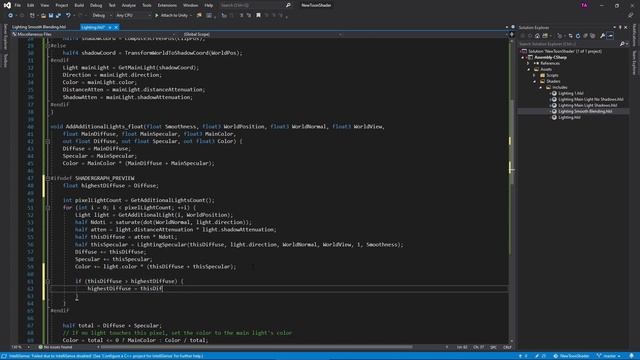The width and height of the screenshot is (640, 360).
Task: Toggle Show All Files in Solution Explorer
Action: click(593, 36)
